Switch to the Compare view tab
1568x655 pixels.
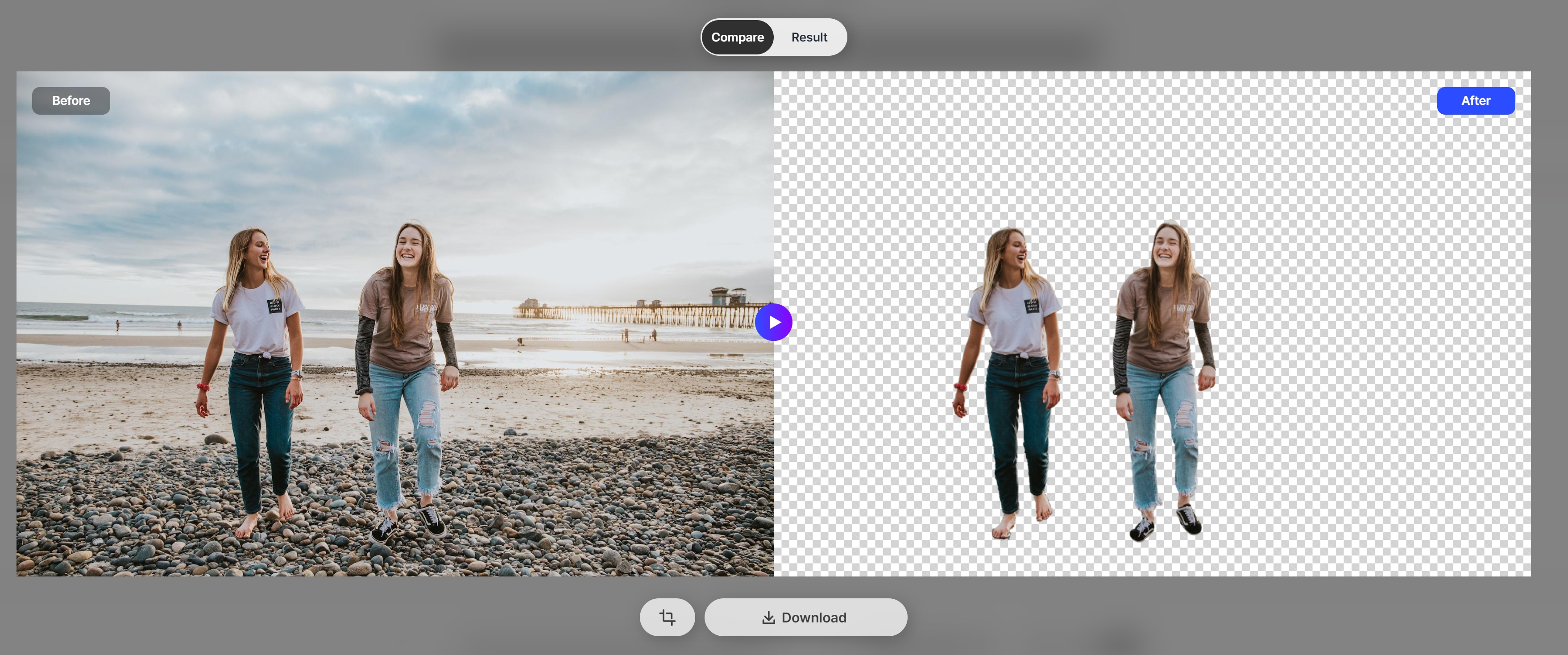click(x=737, y=37)
